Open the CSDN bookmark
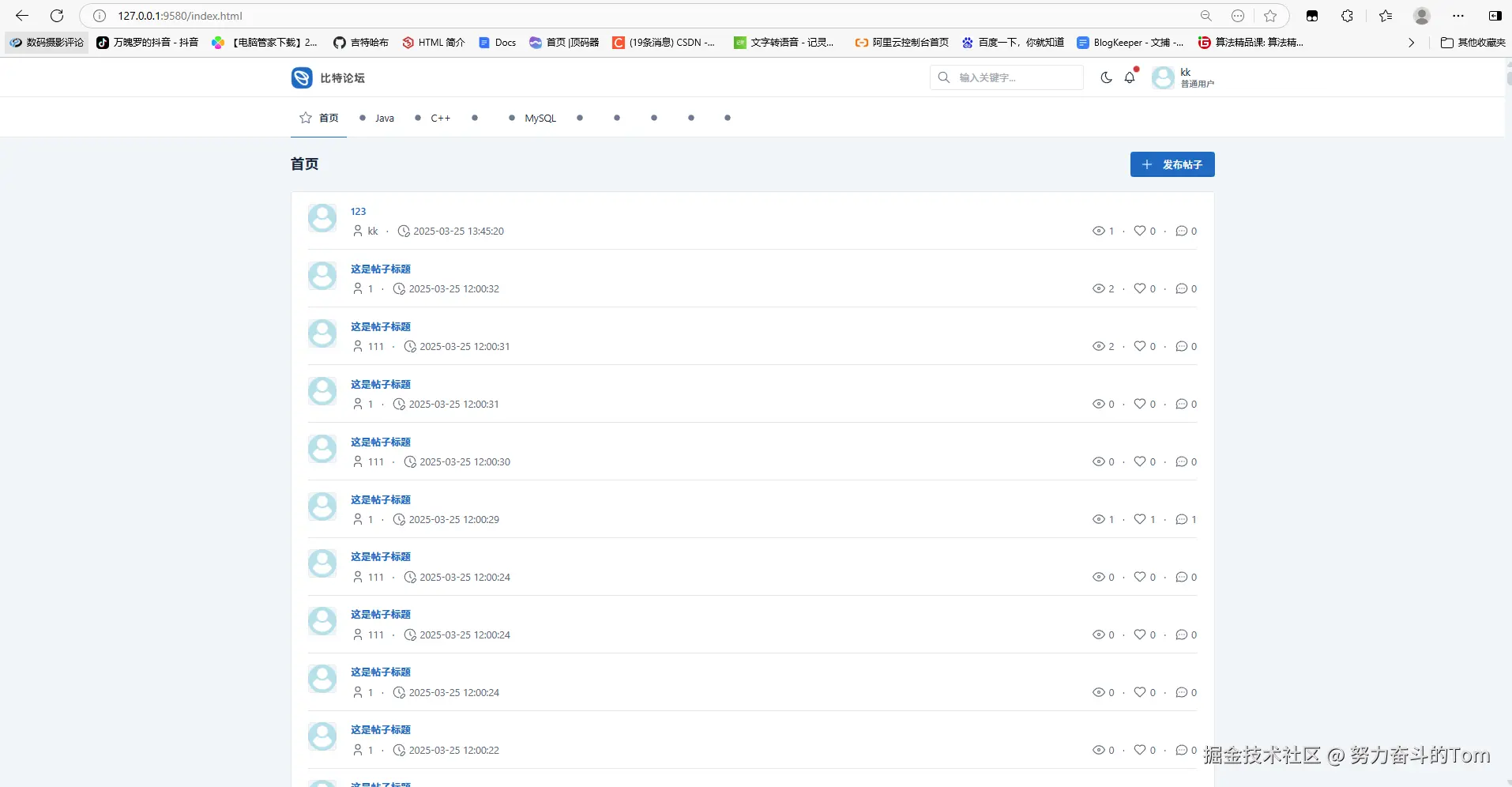Screen dimensions: 1512x787 664,43
